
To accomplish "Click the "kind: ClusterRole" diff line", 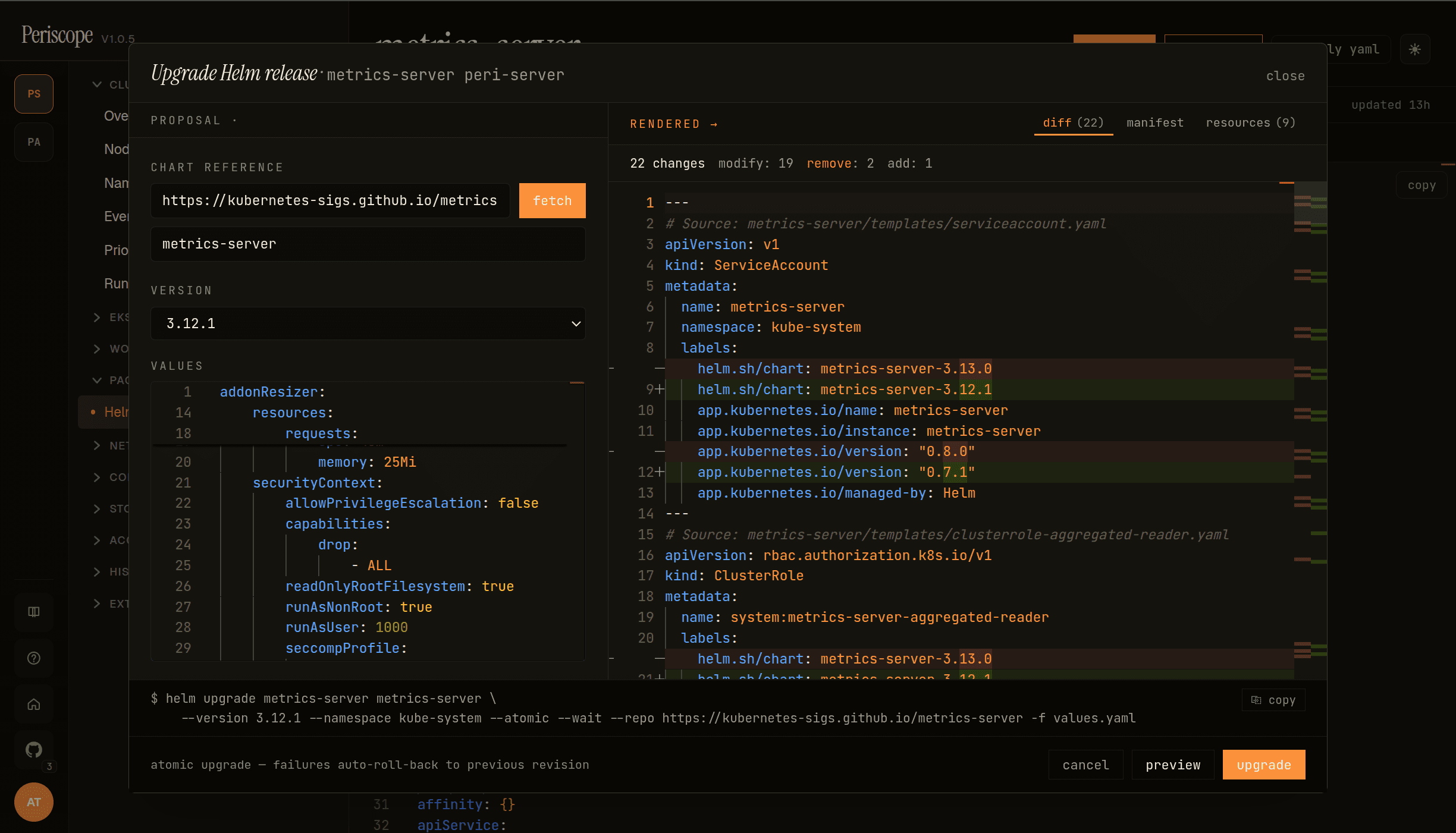I will click(x=734, y=576).
